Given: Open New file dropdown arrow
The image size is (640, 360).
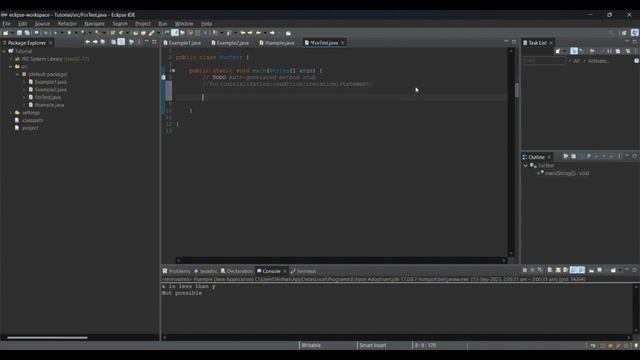Looking at the screenshot, I should pos(12,33).
